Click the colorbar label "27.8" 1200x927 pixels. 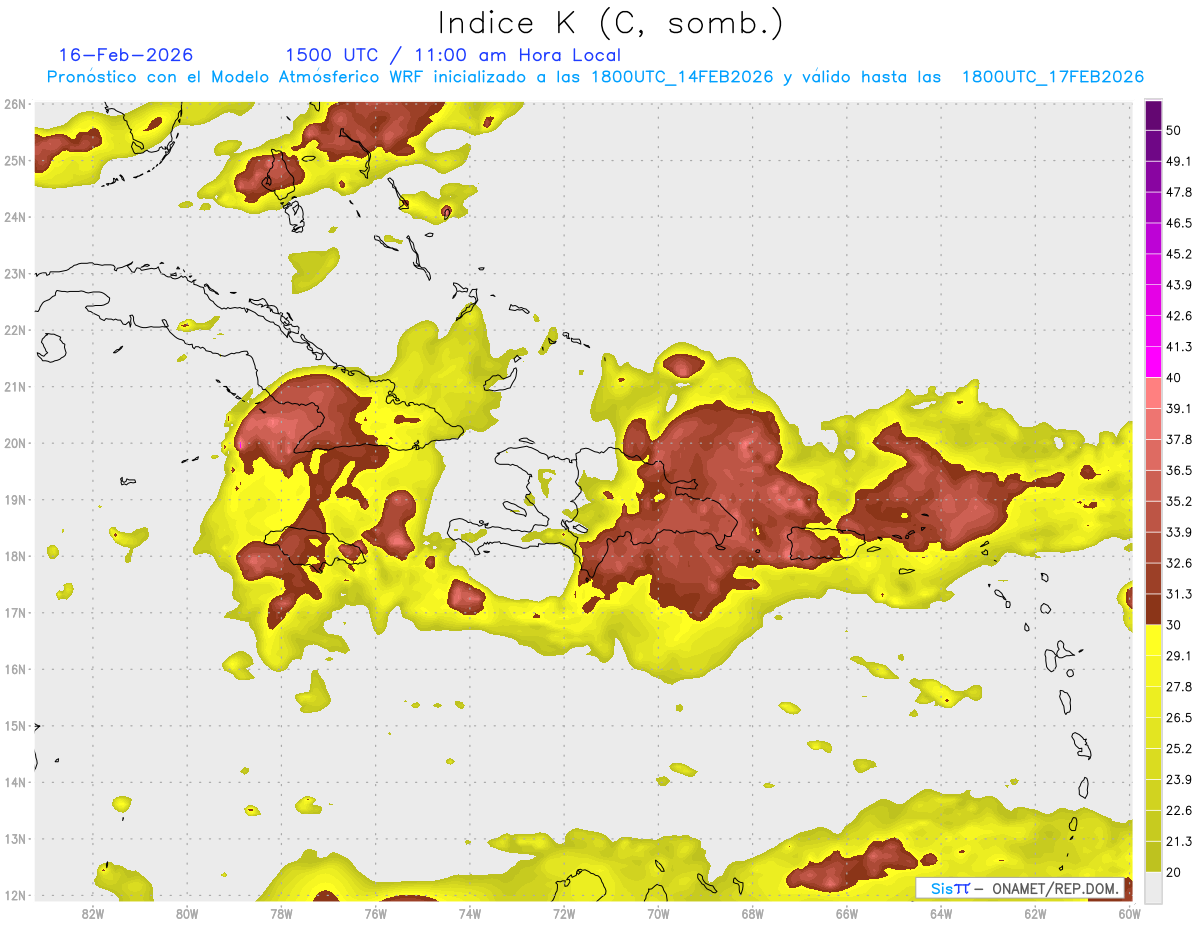(1177, 687)
